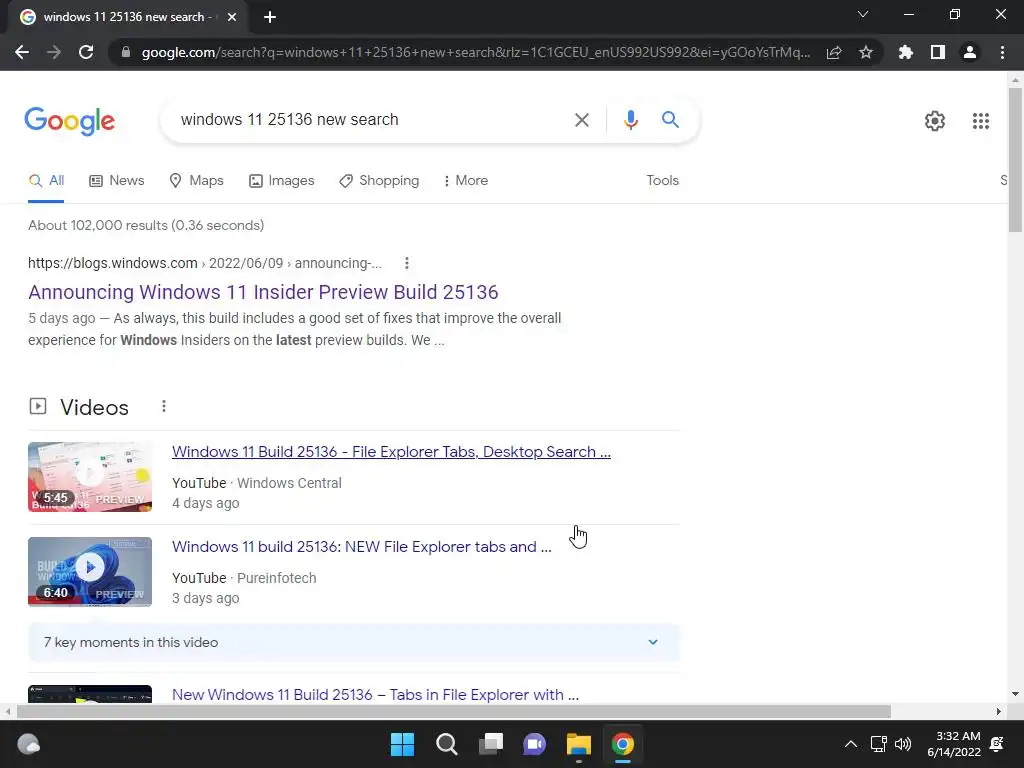The height and width of the screenshot is (768, 1024).
Task: Open the Chat taskbar icon
Action: [534, 744]
